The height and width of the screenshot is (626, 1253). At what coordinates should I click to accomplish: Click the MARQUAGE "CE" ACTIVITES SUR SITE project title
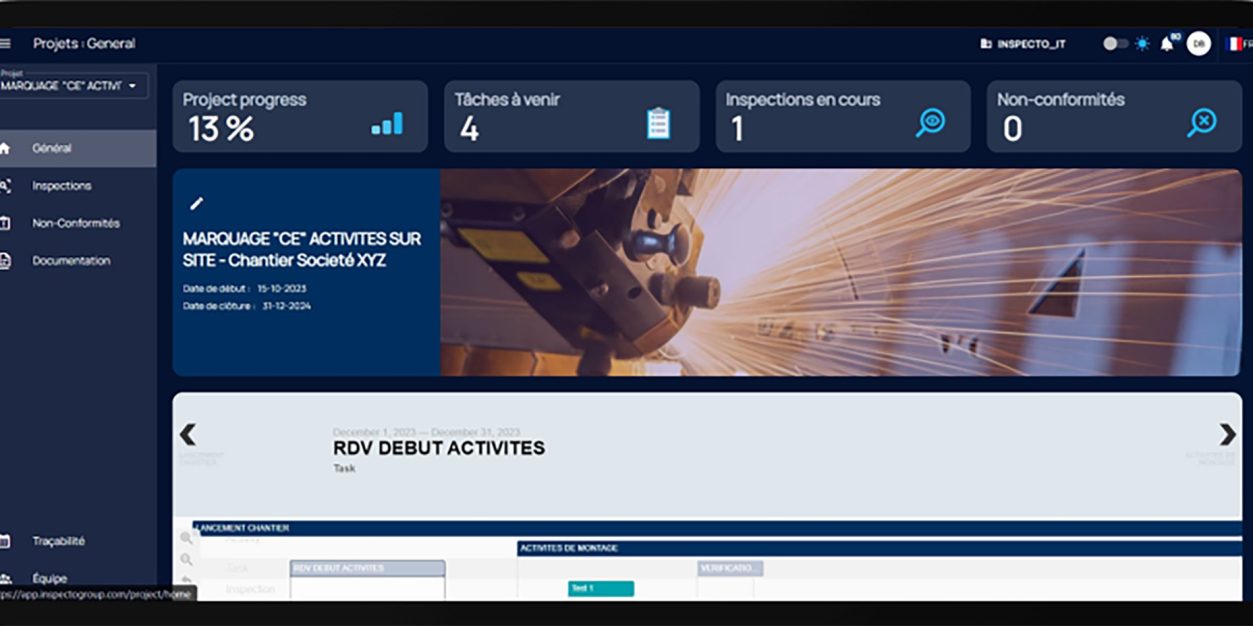pos(302,250)
